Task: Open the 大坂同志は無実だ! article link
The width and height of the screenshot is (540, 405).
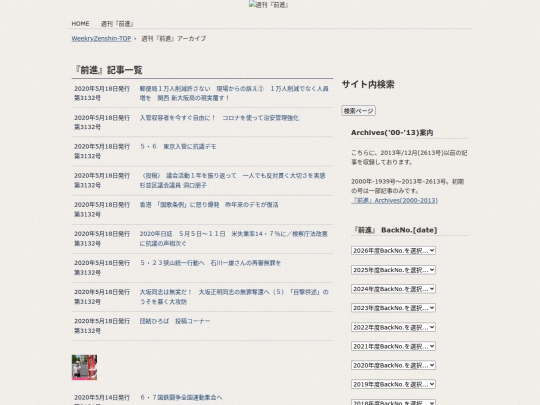Action: point(234,297)
